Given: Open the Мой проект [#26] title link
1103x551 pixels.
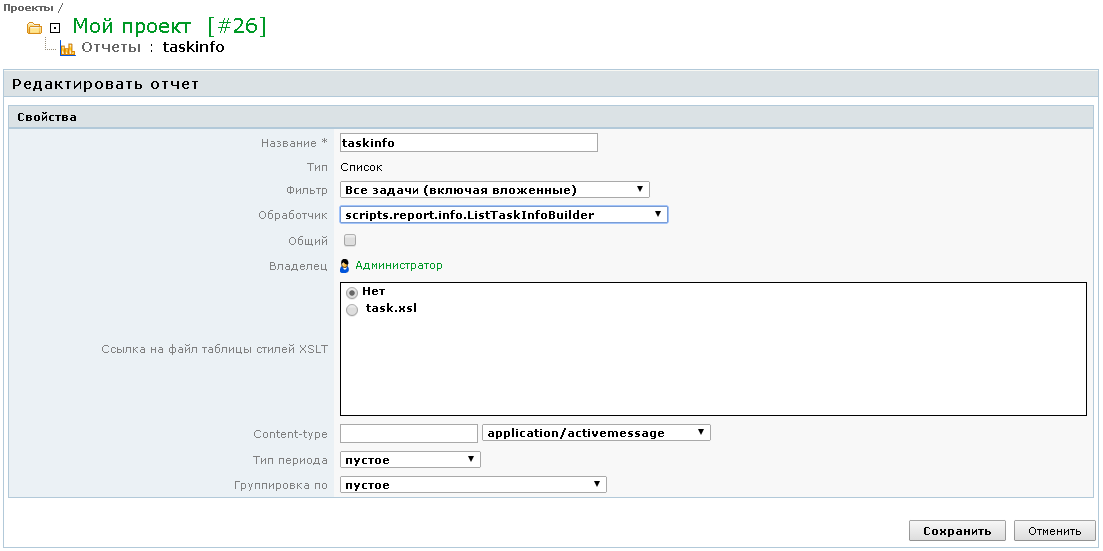Looking at the screenshot, I should 169,27.
